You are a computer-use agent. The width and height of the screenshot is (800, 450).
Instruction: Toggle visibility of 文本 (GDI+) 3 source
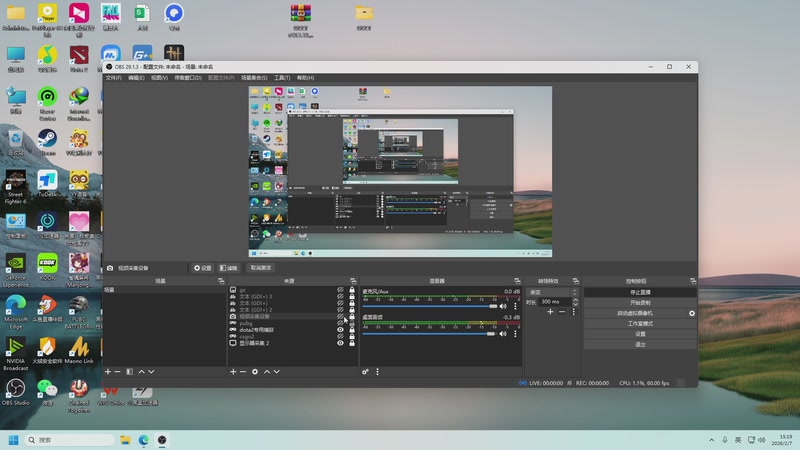pyautogui.click(x=340, y=296)
